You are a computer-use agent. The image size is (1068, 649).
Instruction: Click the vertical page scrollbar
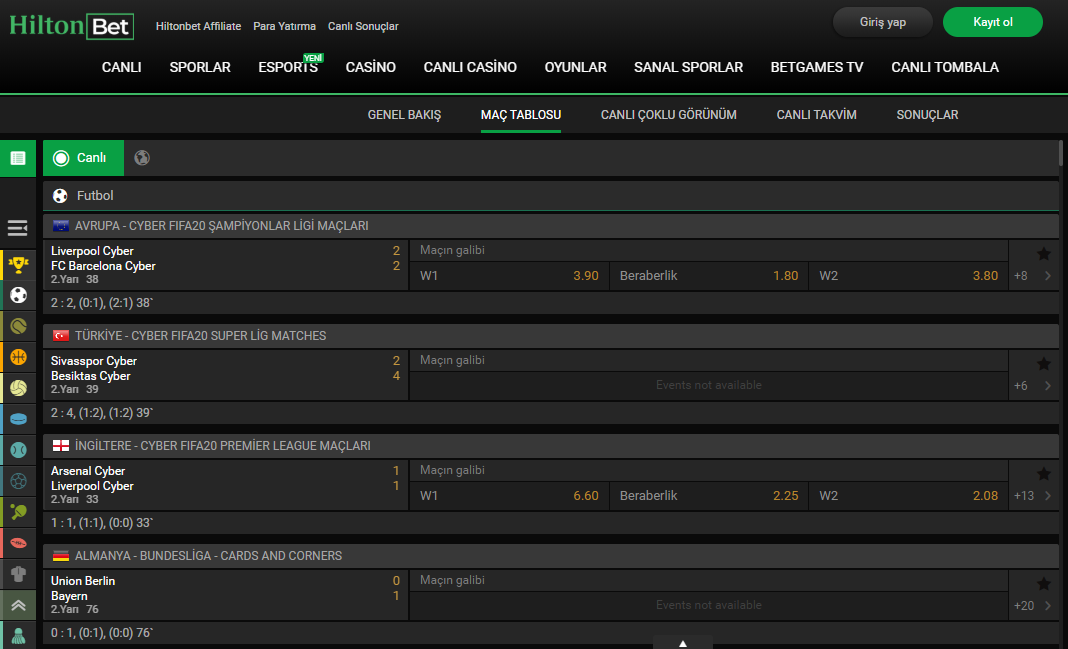(1061, 153)
